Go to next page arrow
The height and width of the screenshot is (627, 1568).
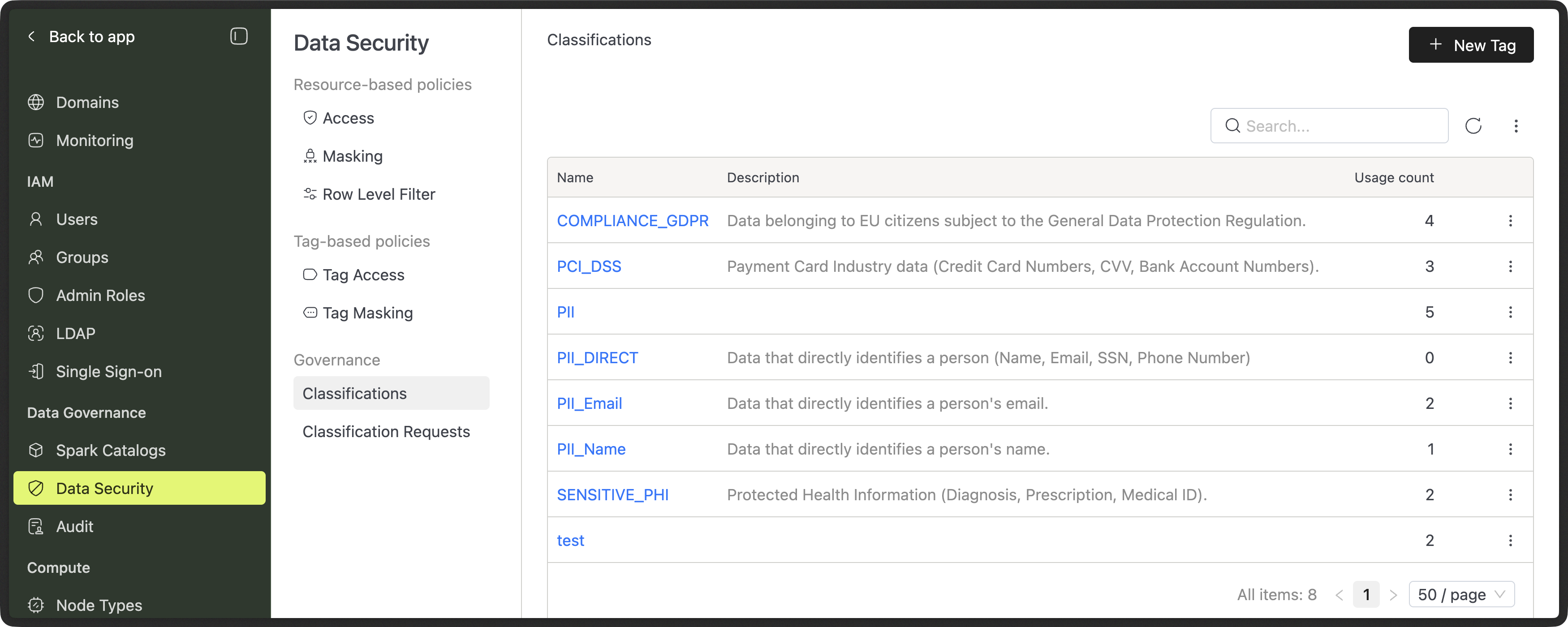1393,595
